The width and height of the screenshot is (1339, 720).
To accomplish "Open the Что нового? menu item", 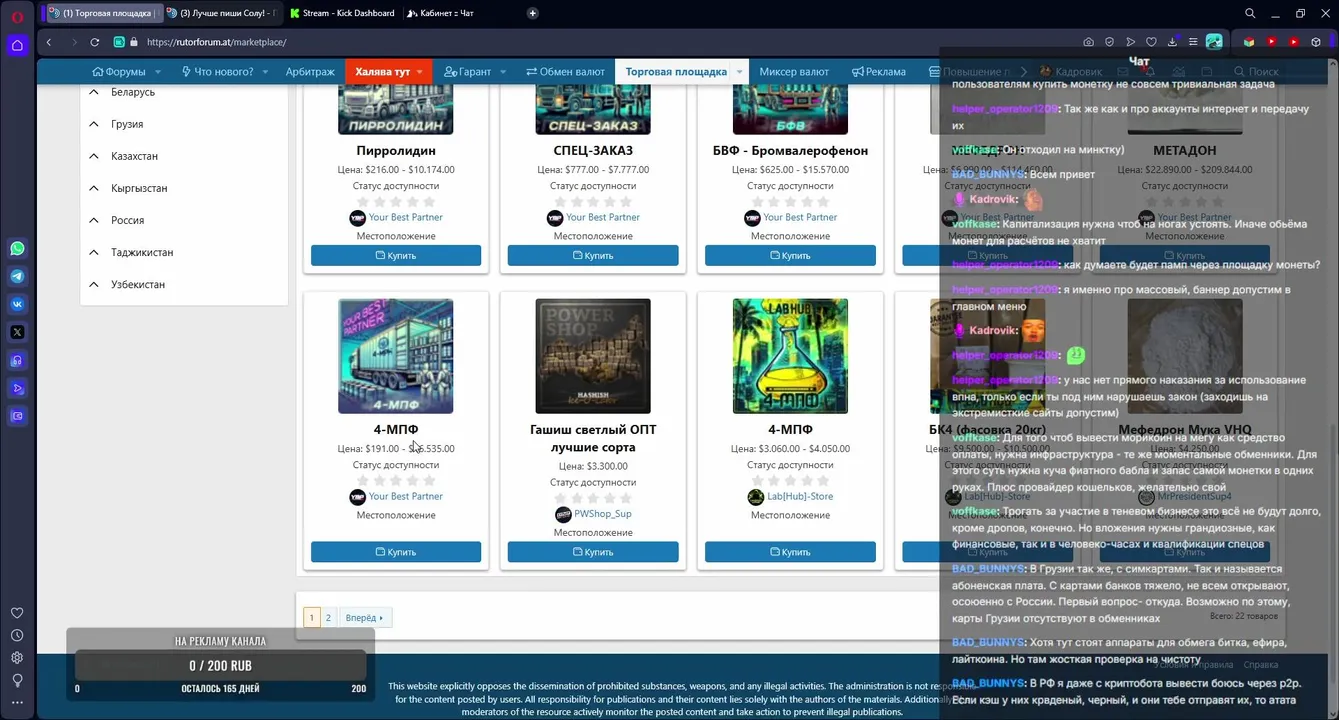I will point(217,72).
